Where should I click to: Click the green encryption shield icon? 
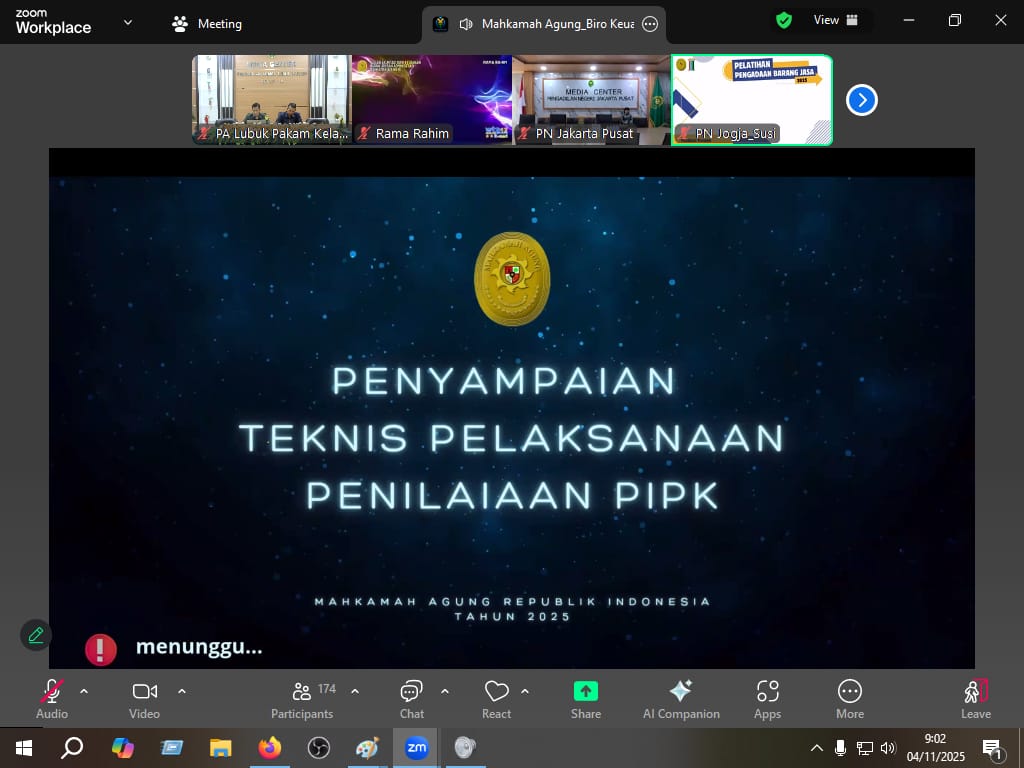click(784, 20)
